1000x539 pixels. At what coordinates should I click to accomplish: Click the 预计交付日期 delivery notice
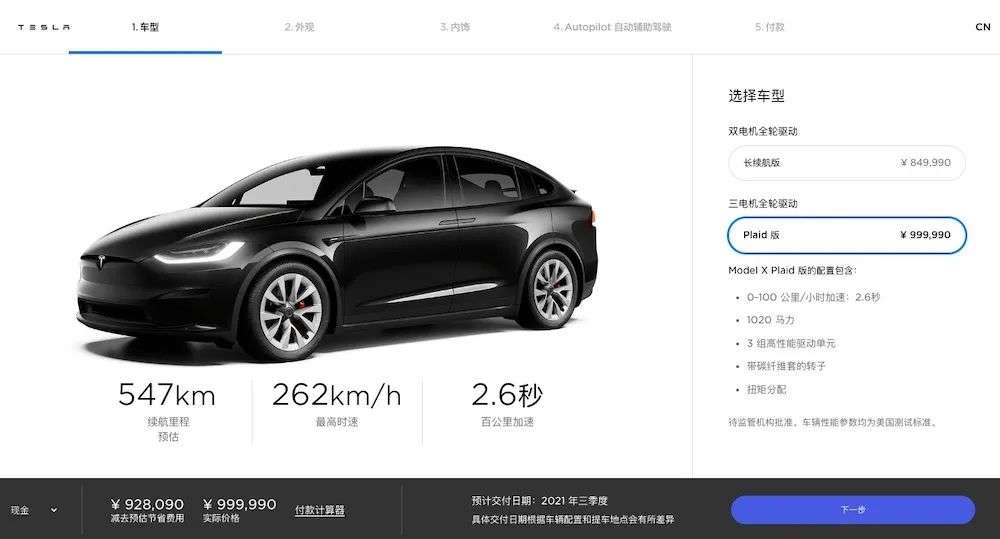pyautogui.click(x=573, y=510)
